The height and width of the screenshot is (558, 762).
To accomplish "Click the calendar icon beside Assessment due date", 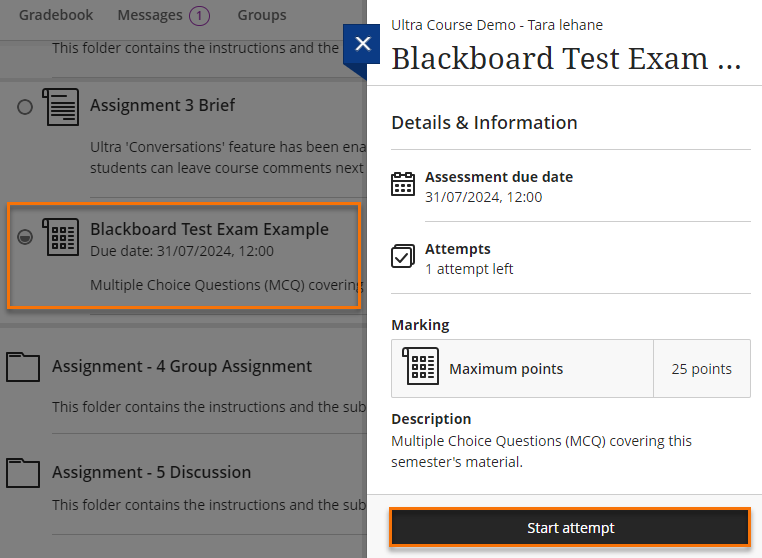I will (403, 185).
